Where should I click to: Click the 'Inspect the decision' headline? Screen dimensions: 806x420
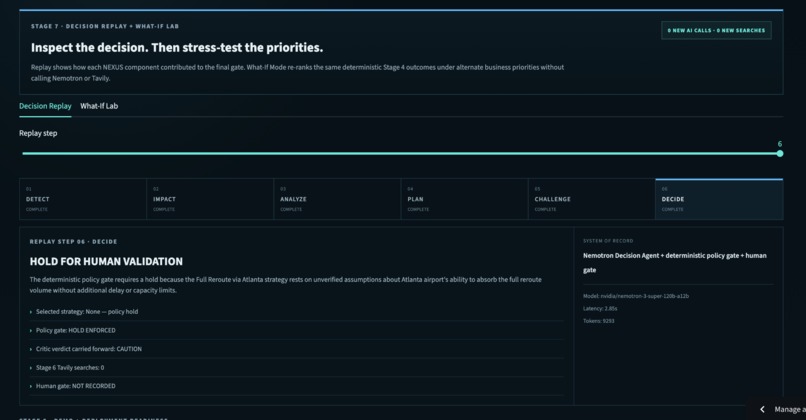pos(177,47)
